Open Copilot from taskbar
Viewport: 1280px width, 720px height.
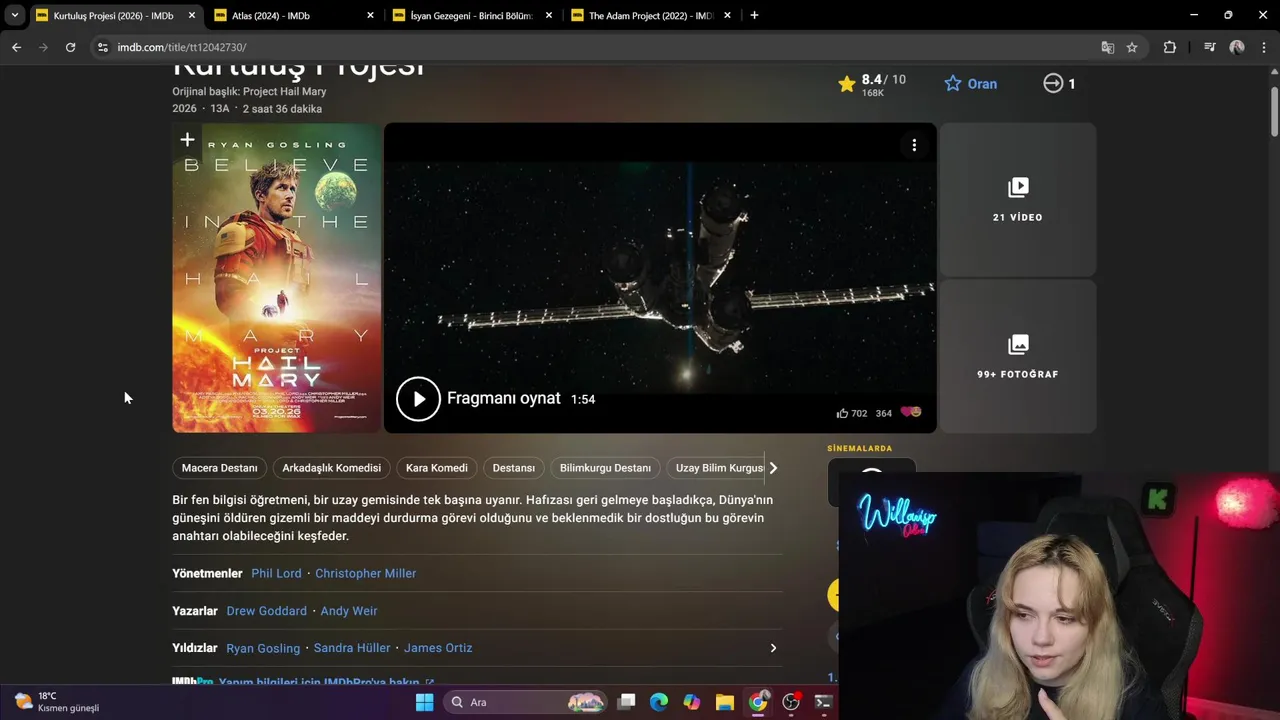click(x=691, y=702)
